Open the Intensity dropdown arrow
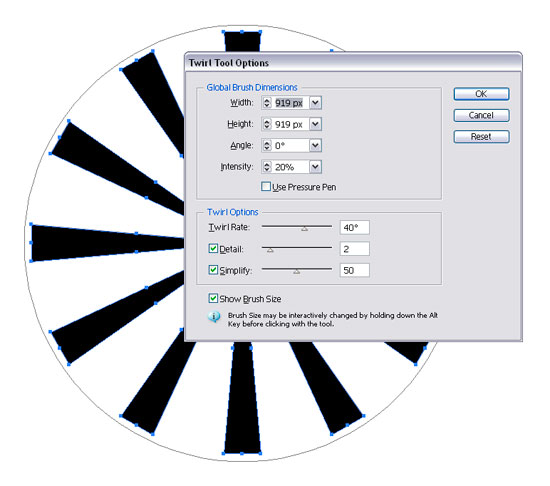Viewport: 550px width, 486px height. [x=315, y=167]
